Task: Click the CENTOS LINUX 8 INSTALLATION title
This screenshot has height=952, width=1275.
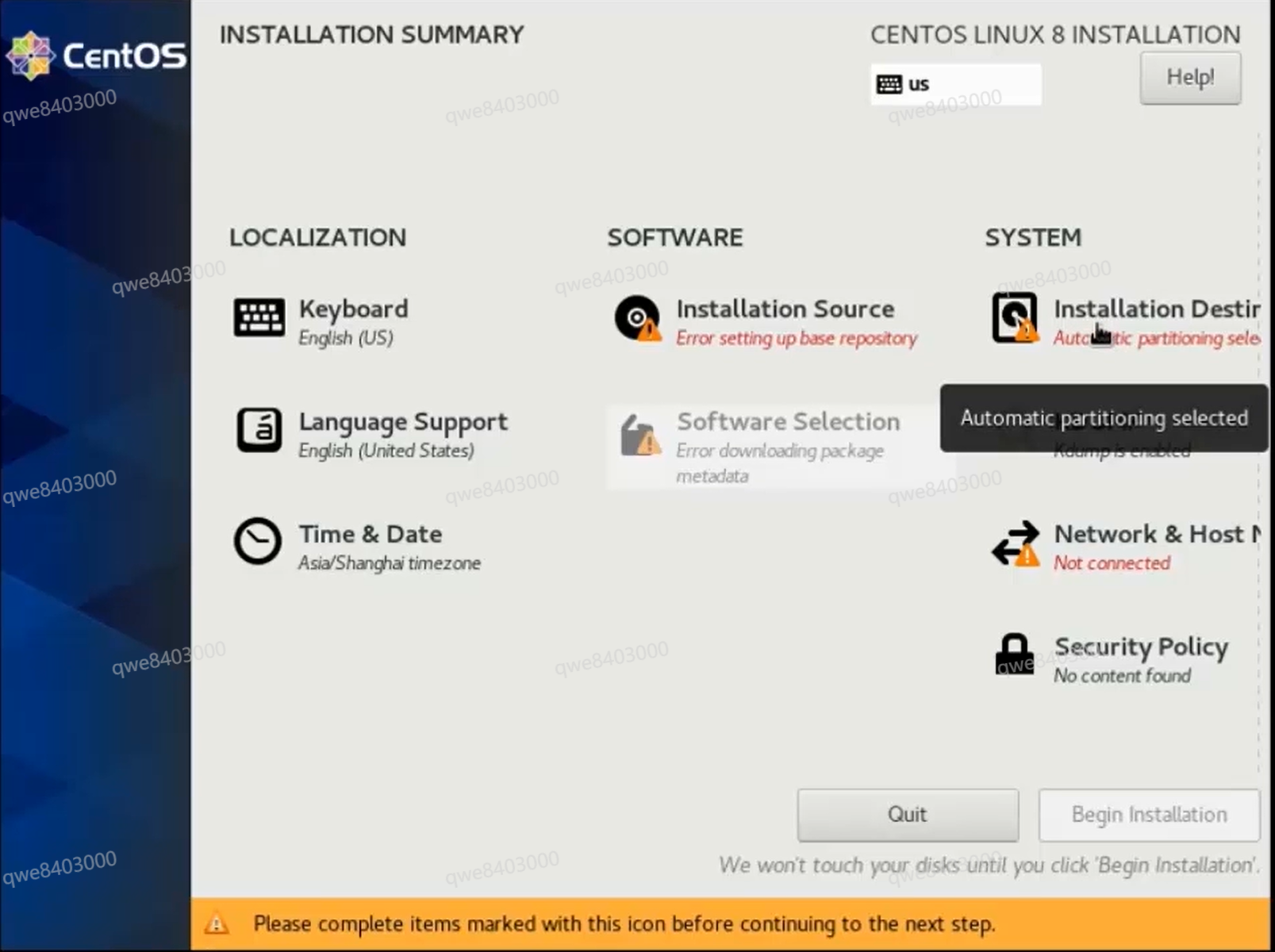Action: (1055, 35)
